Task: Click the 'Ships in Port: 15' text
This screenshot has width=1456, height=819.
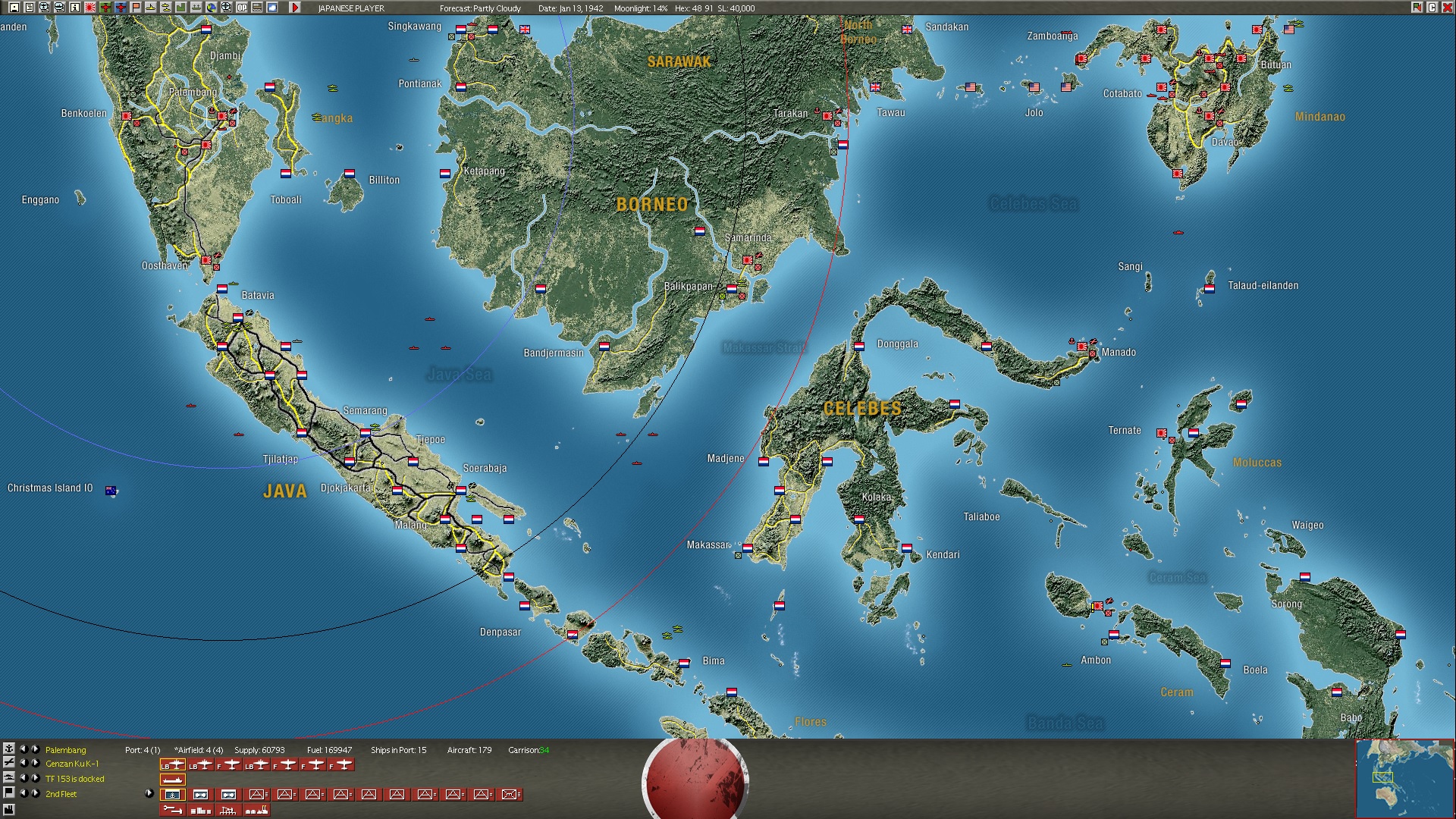Action: coord(399,750)
